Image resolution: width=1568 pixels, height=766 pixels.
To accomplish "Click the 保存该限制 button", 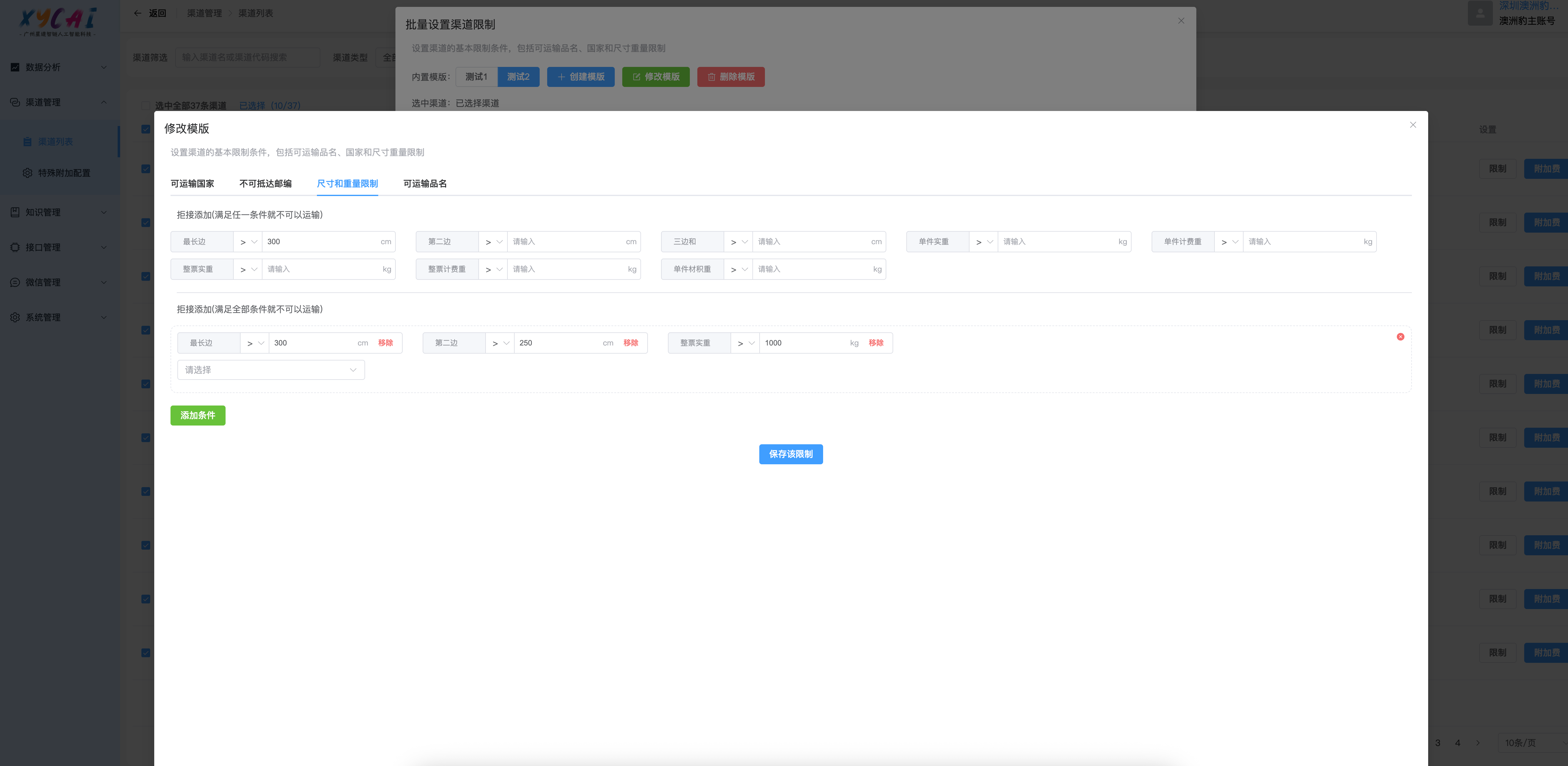I will click(790, 454).
